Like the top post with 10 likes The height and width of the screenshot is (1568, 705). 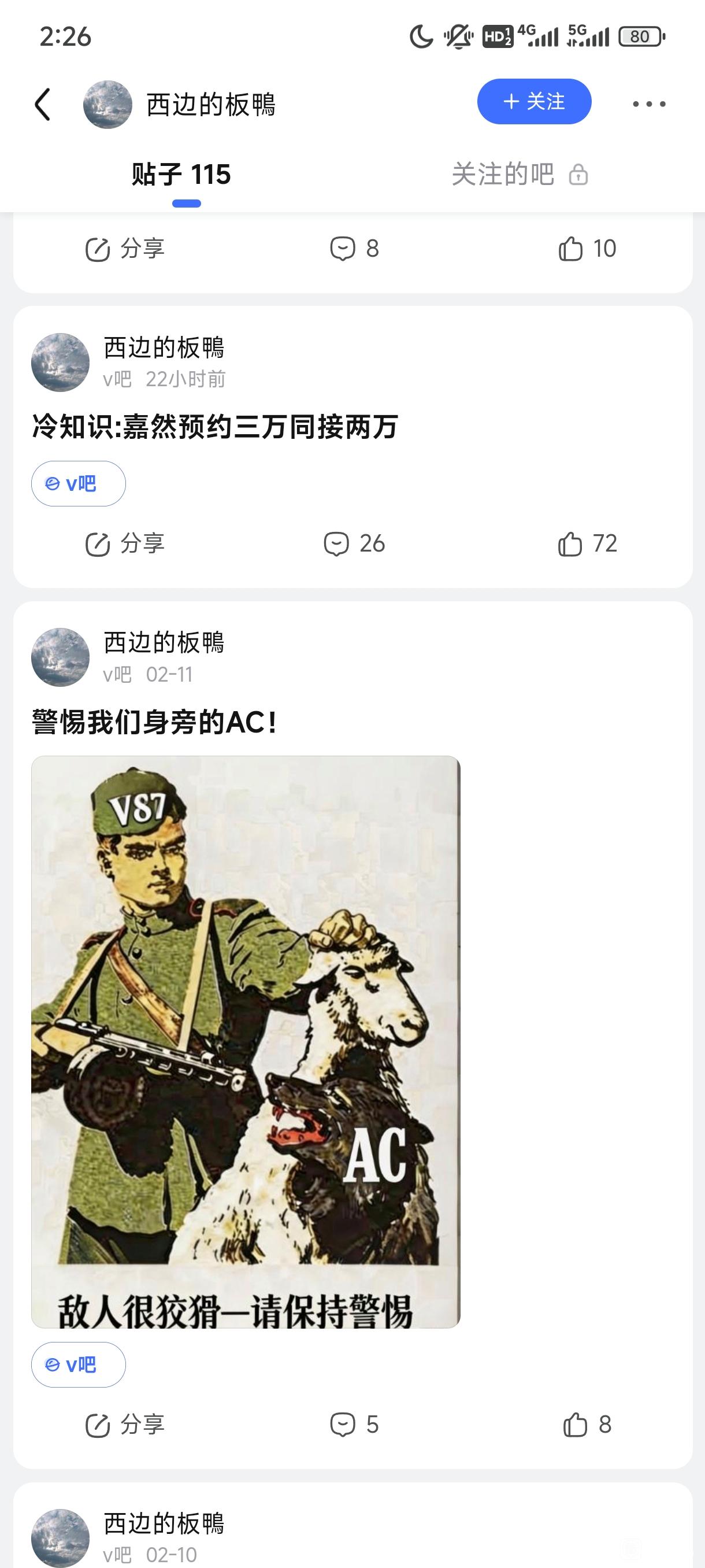(587, 249)
